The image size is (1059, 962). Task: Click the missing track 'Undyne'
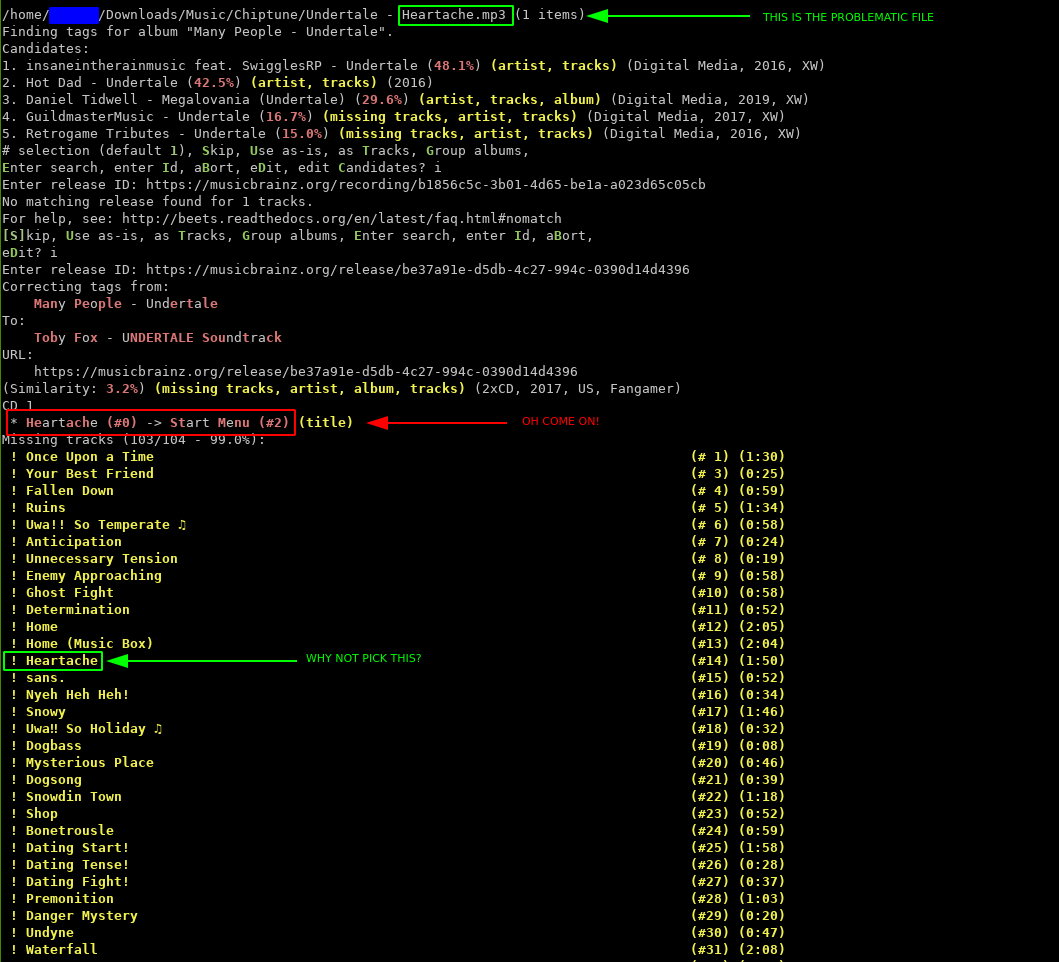coord(49,932)
